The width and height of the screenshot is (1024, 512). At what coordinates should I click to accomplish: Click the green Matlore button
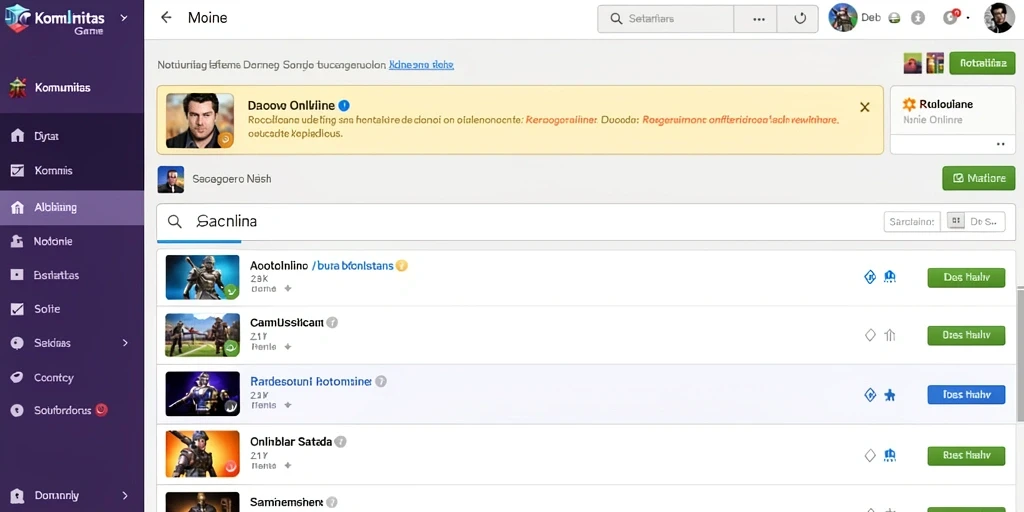978,178
